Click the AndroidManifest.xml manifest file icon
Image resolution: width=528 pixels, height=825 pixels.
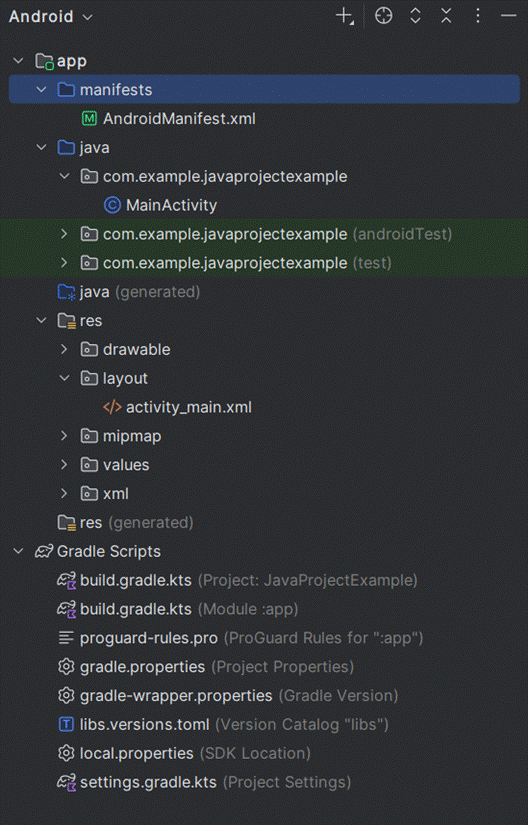[x=89, y=118]
